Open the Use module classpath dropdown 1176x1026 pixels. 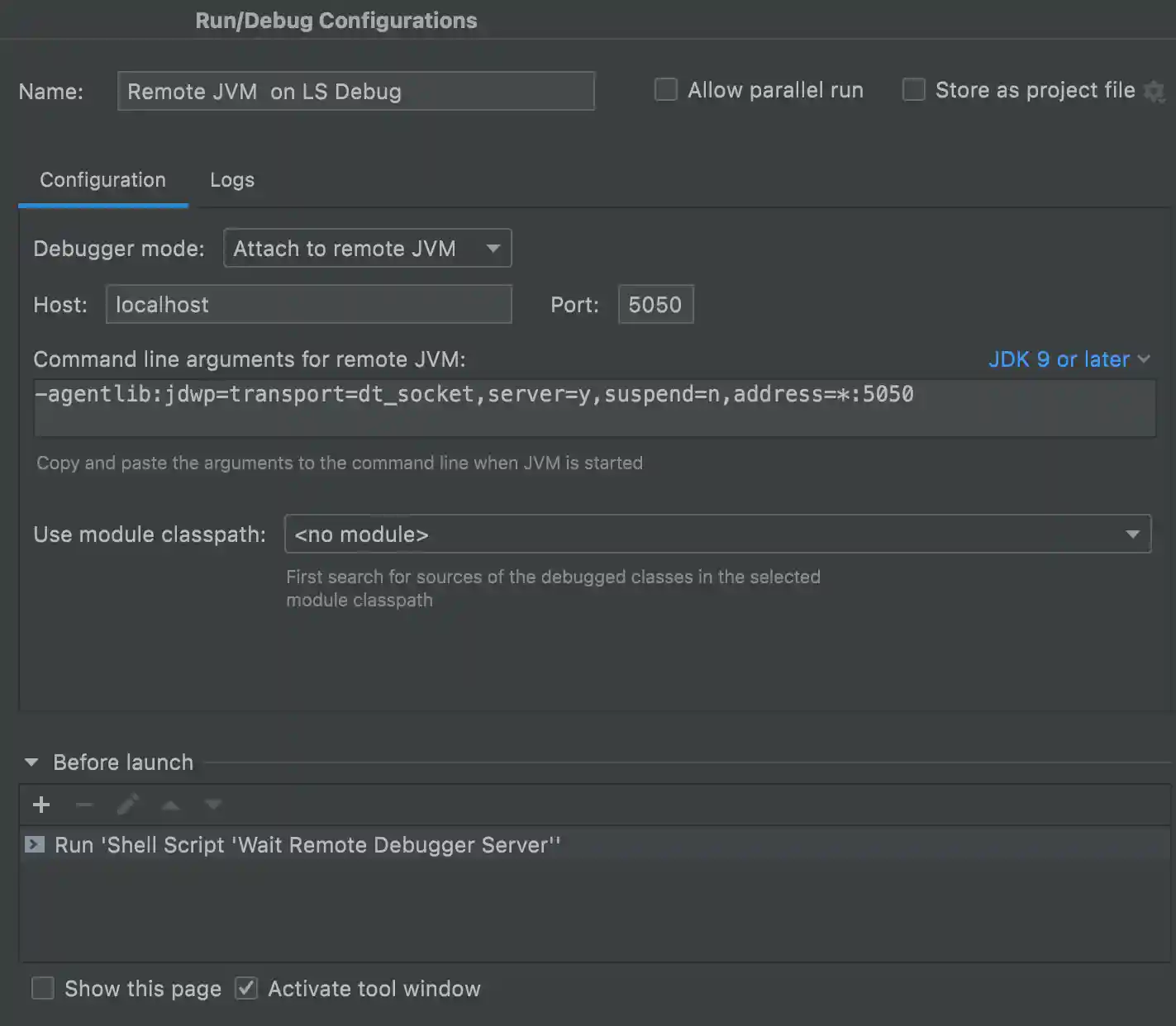(1133, 534)
